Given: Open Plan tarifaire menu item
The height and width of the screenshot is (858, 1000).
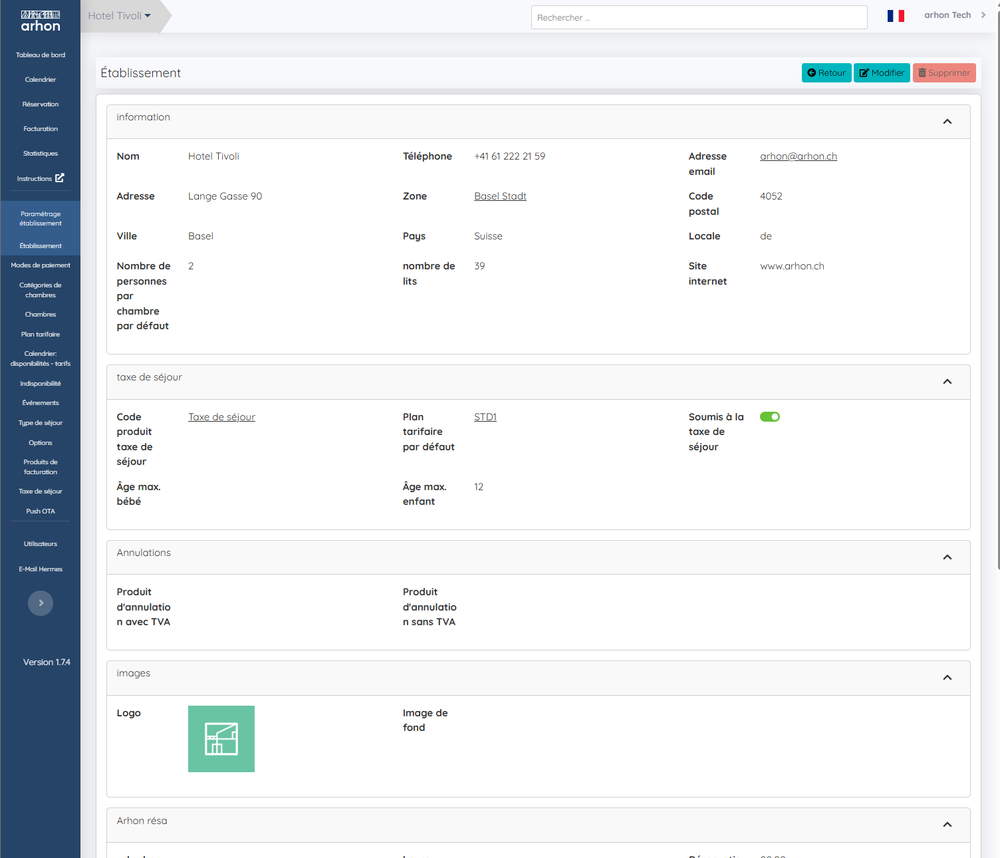Looking at the screenshot, I should [40, 334].
